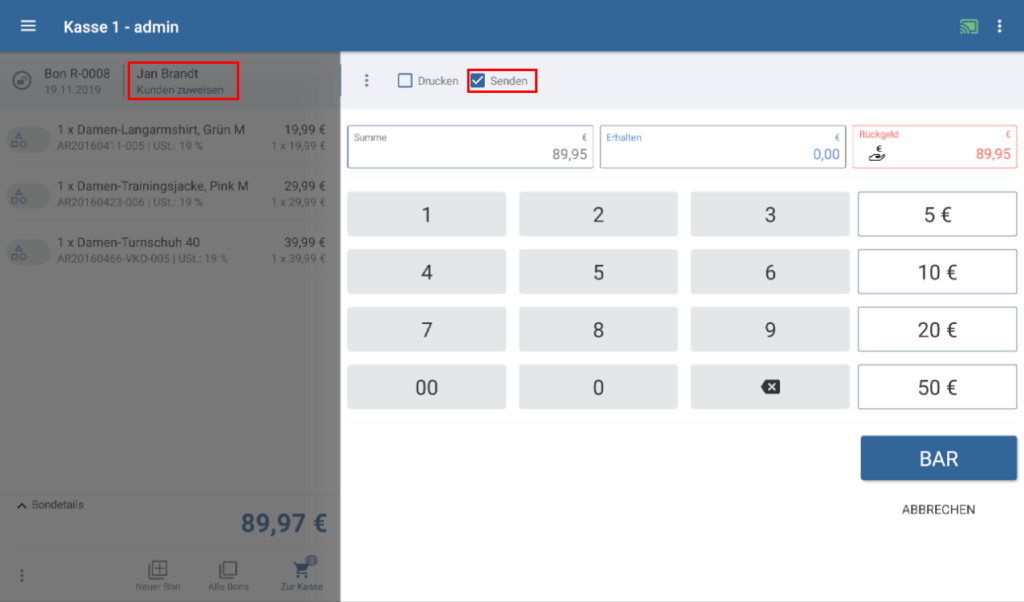Open the payment options three-dot menu
Viewport: 1024px width, 602px height.
[367, 81]
